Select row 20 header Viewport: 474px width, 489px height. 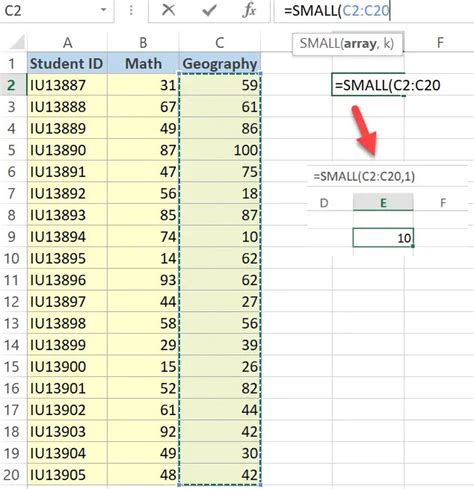tap(12, 475)
